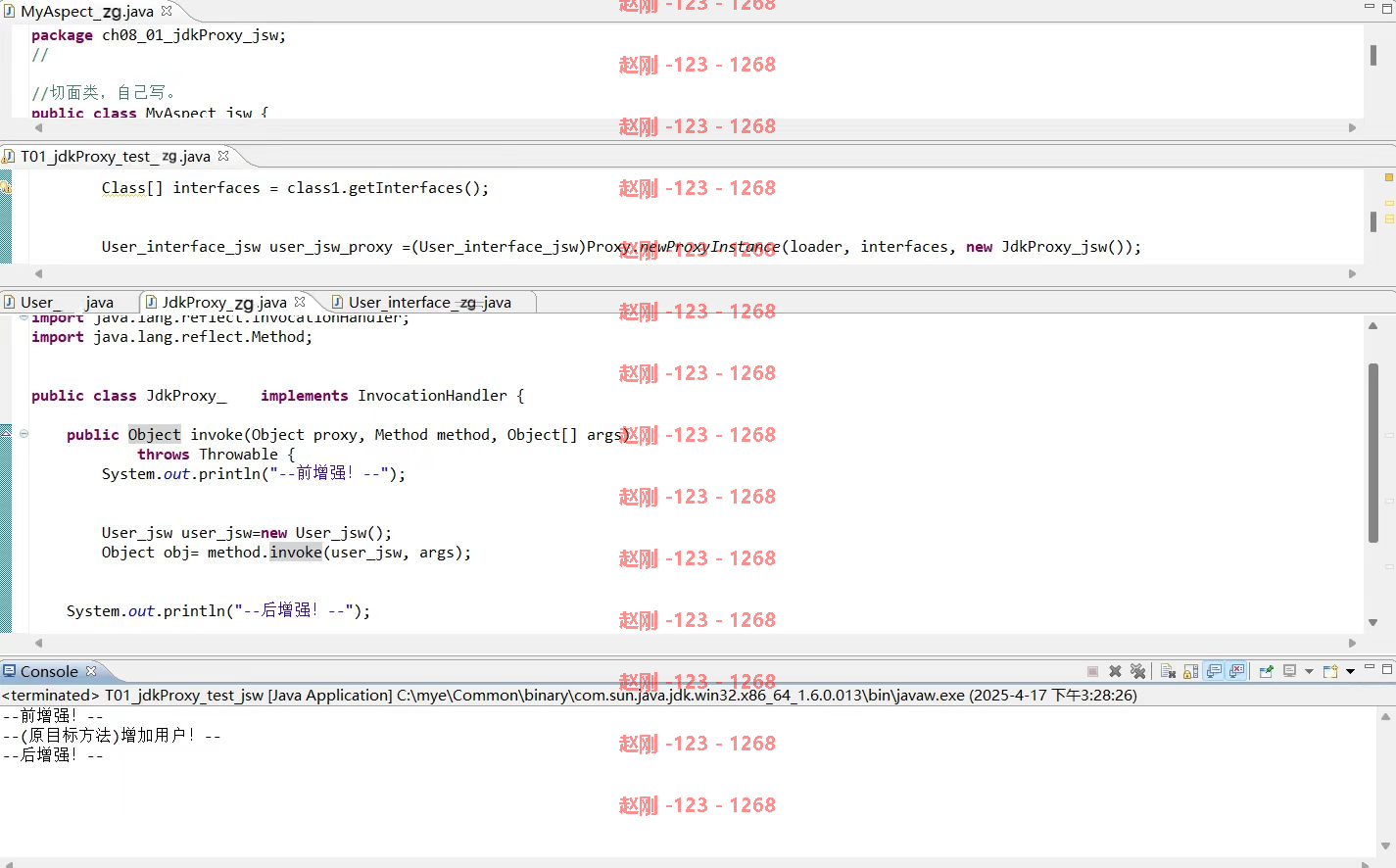Pin the current Console
This screenshot has width=1396, height=868.
click(1266, 671)
